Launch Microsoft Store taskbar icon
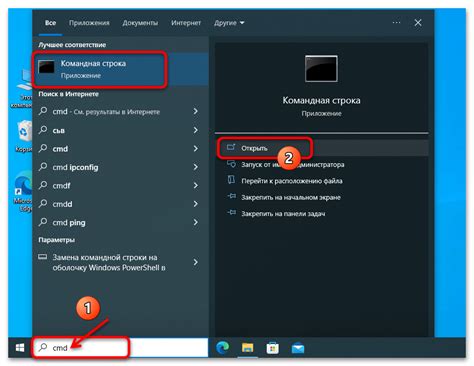This screenshot has width=474, height=366. [x=272, y=348]
